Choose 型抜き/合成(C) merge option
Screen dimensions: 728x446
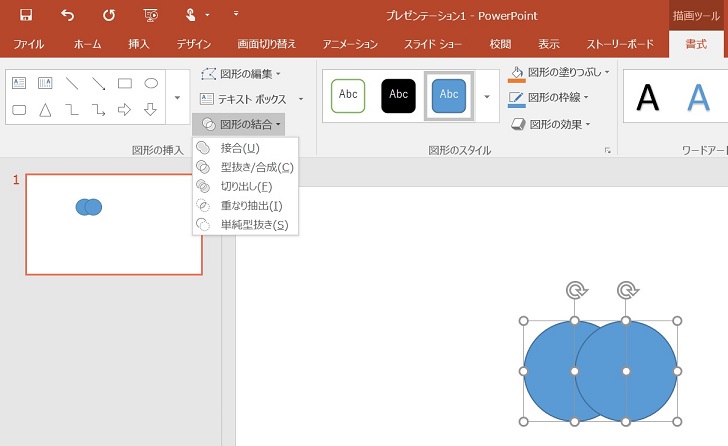tap(245, 167)
